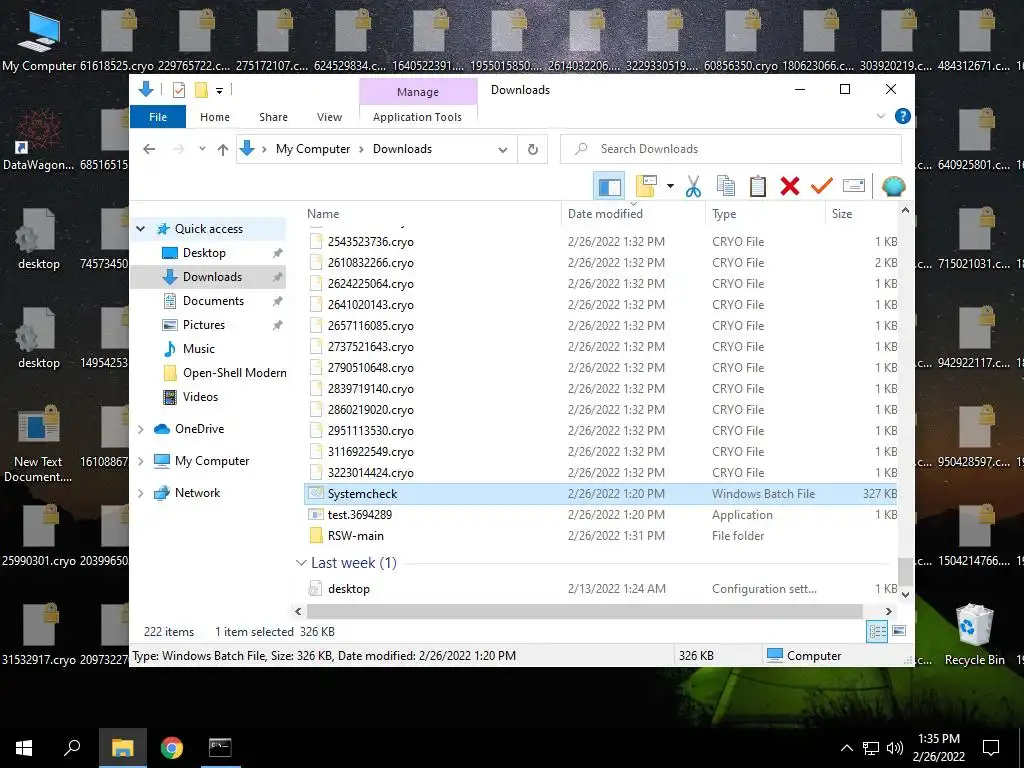Select the RSW-main folder
The height and width of the screenshot is (768, 1024).
coord(601,536)
